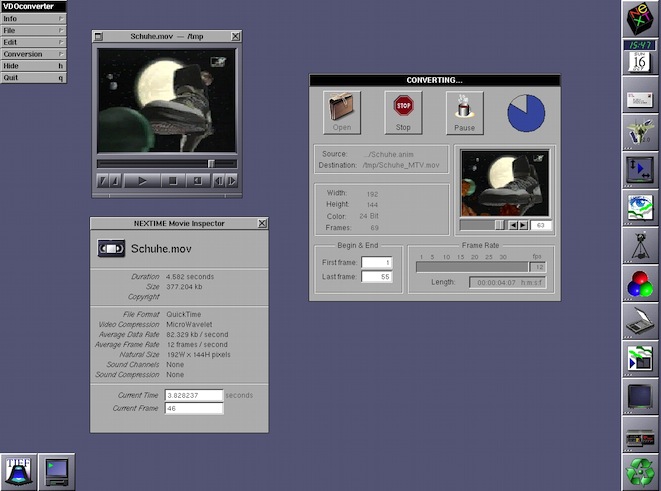Click the monitor app icon at bottom left
This screenshot has width=661, height=491.
click(x=56, y=472)
